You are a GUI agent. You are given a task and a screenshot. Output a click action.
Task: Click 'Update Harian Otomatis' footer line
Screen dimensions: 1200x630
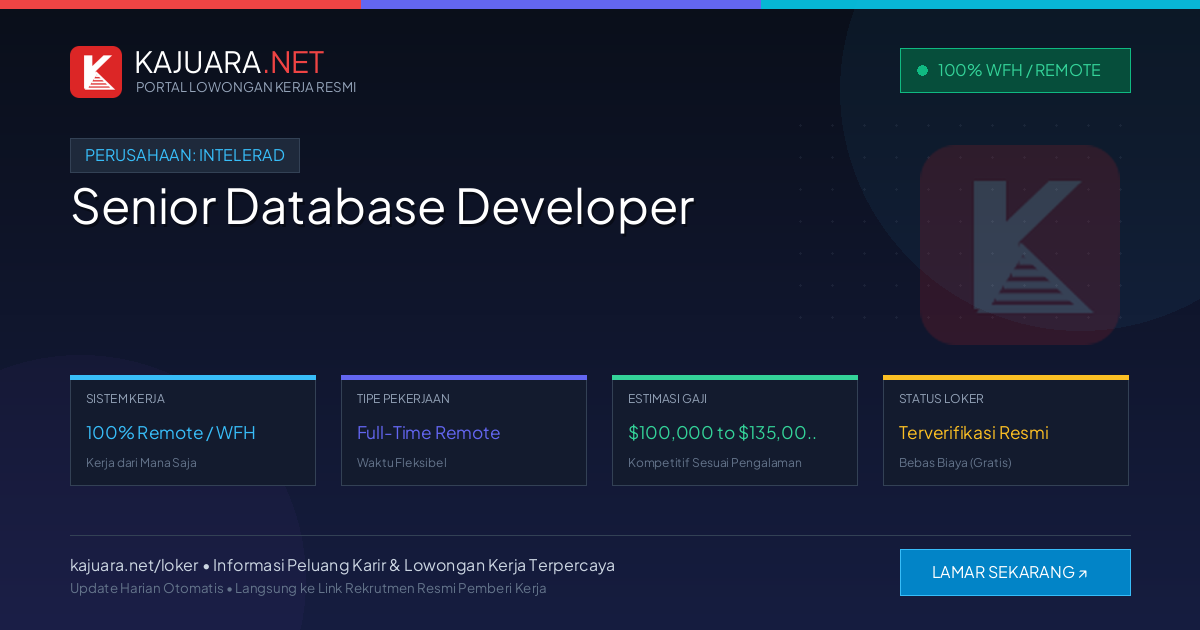pyautogui.click(x=308, y=588)
